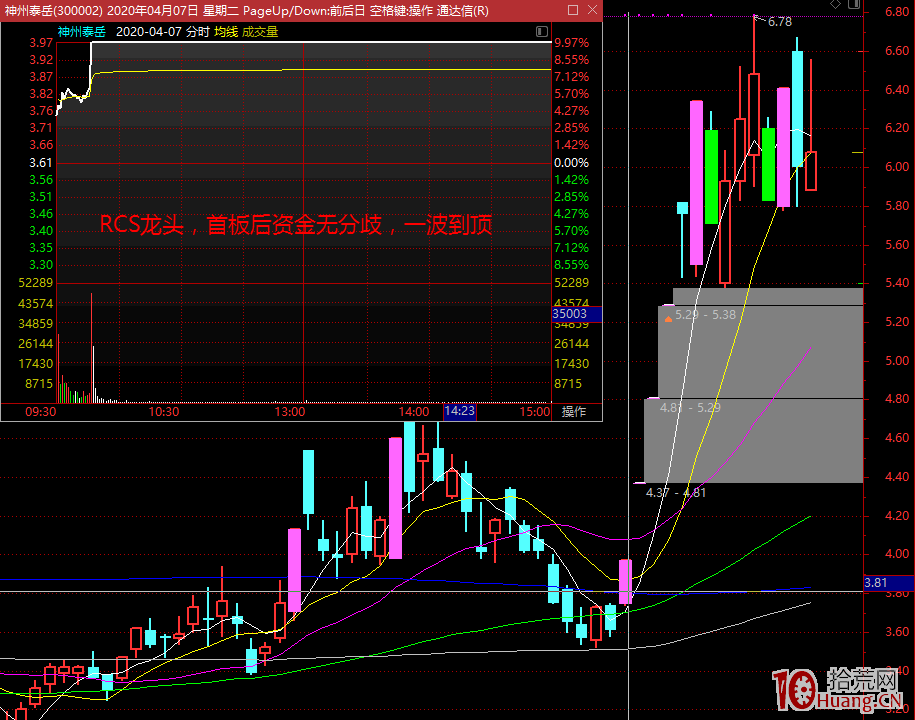This screenshot has width=915, height=720.
Task: Click the 6.78 high price annotation
Action: click(x=780, y=22)
